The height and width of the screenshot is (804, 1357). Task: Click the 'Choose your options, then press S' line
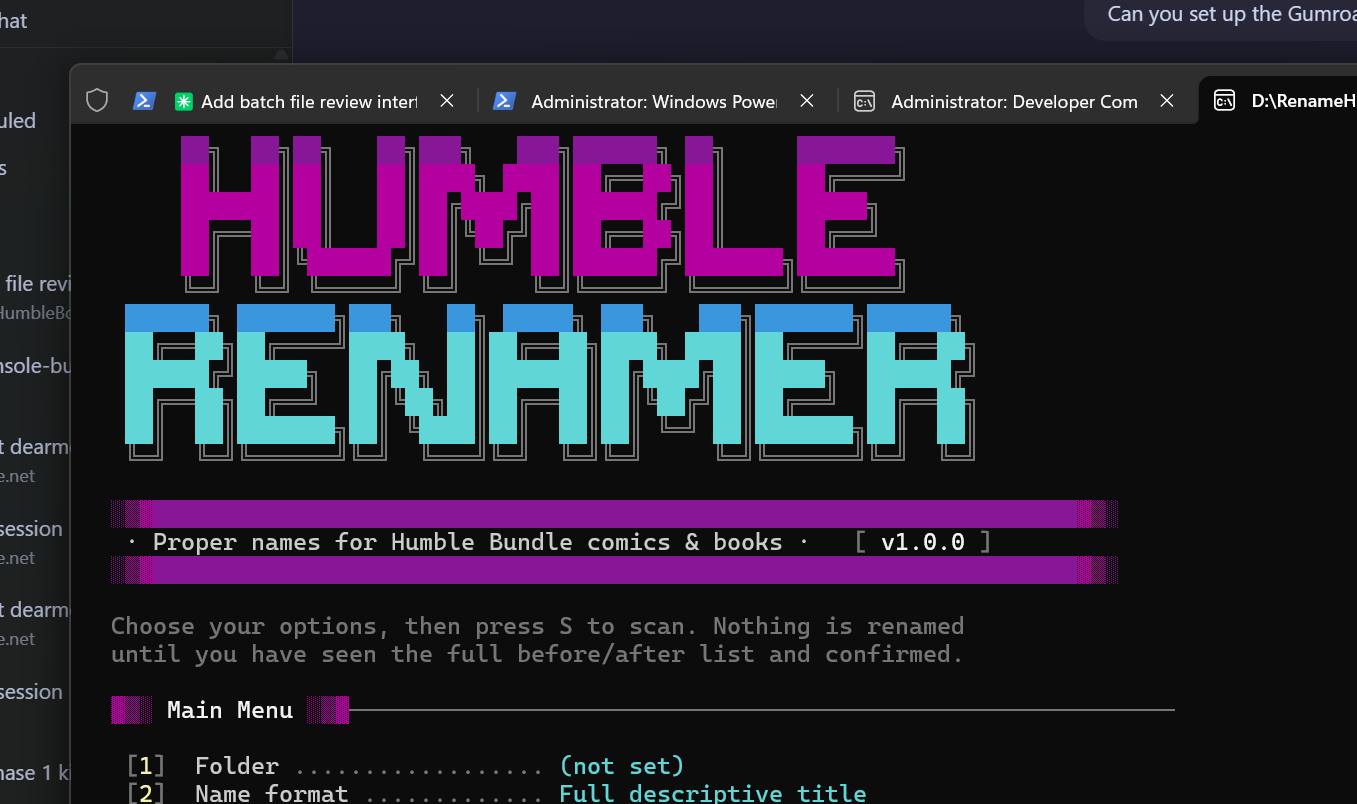click(x=537, y=626)
